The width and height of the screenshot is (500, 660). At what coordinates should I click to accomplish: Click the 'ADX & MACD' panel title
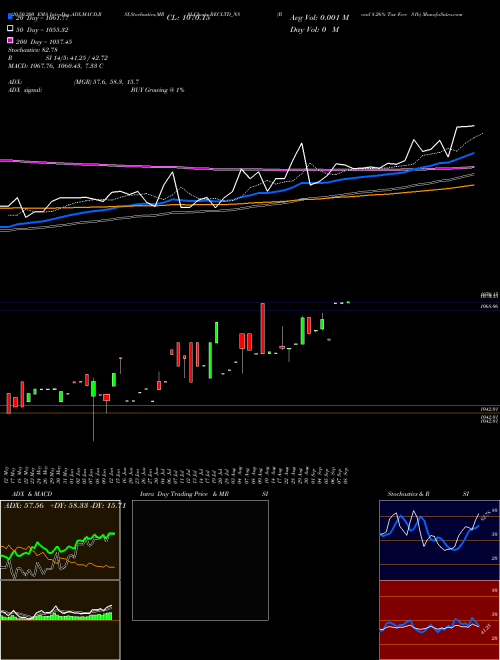coord(32,494)
